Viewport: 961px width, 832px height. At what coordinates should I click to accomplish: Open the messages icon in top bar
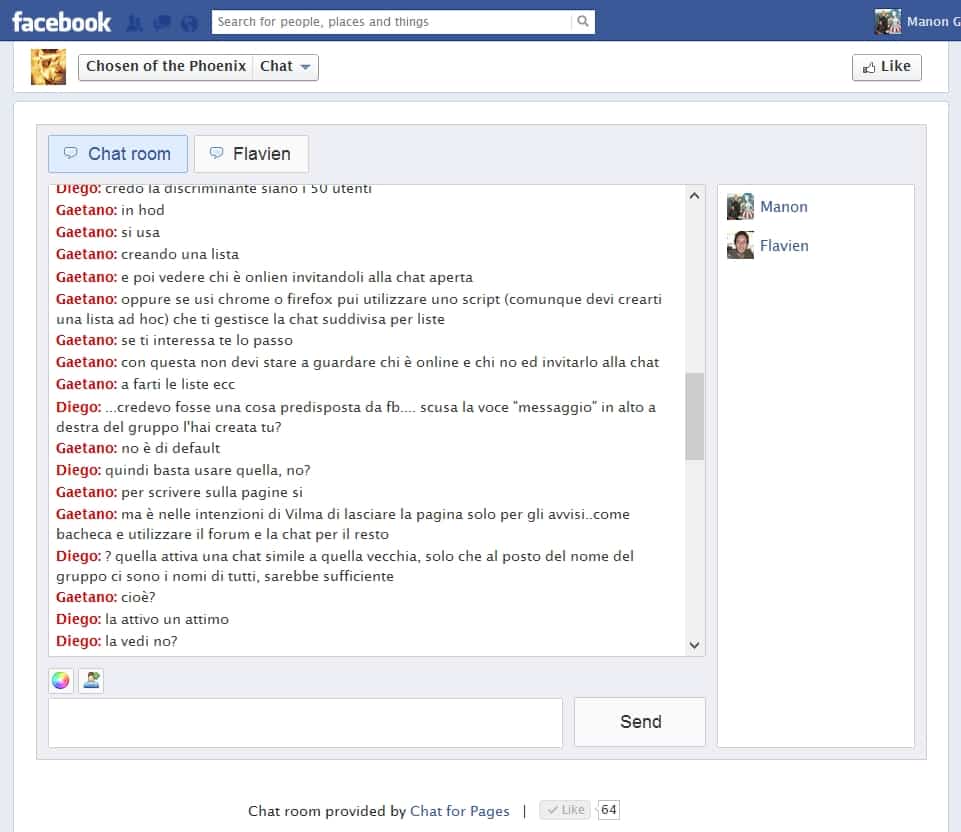pos(162,23)
